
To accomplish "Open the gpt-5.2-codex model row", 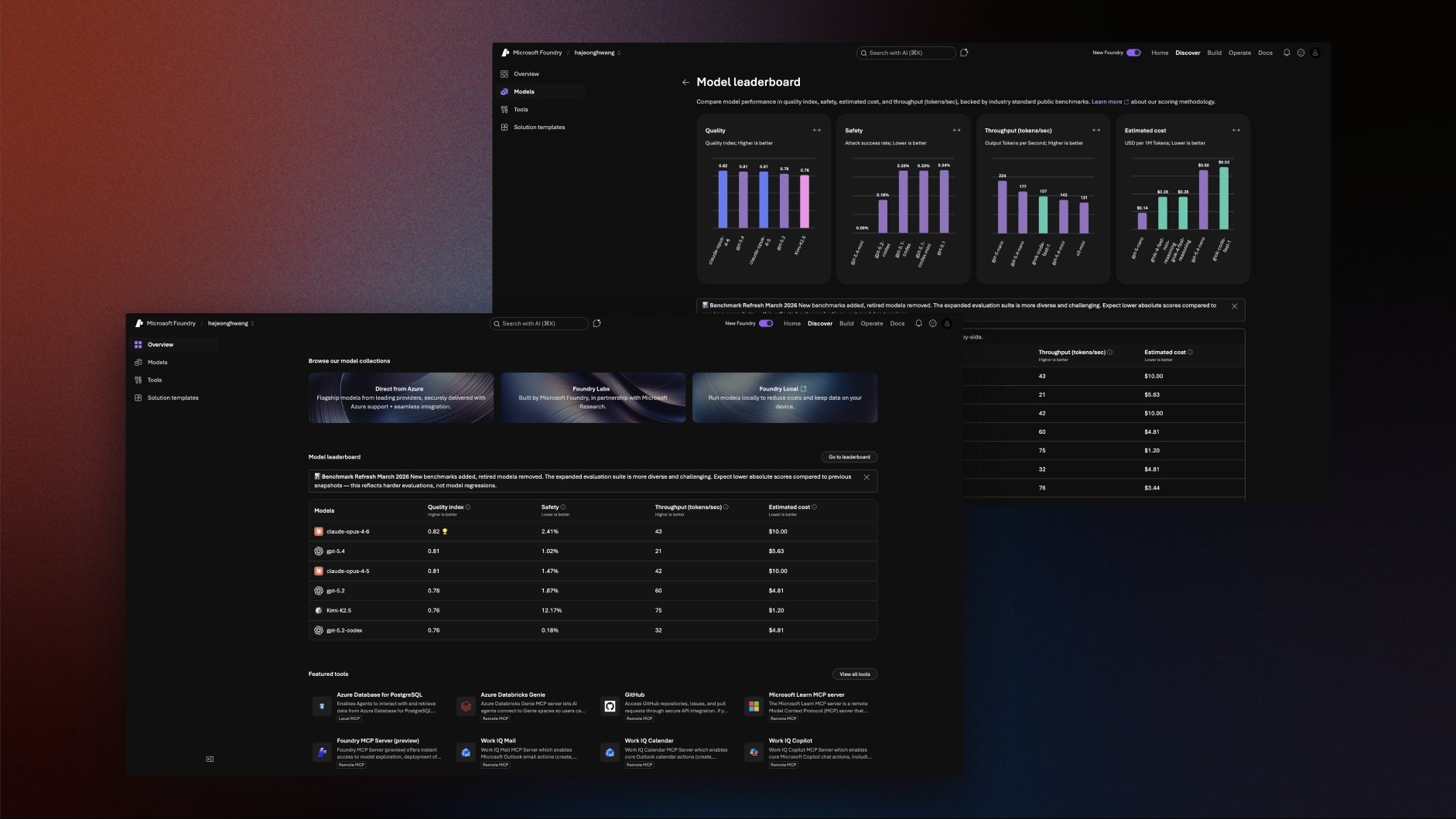I will [x=593, y=630].
